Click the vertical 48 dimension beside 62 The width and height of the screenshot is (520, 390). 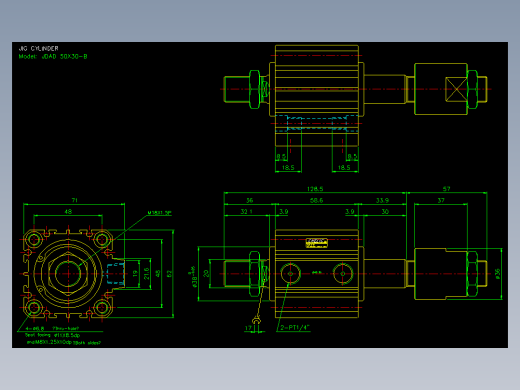click(x=158, y=274)
